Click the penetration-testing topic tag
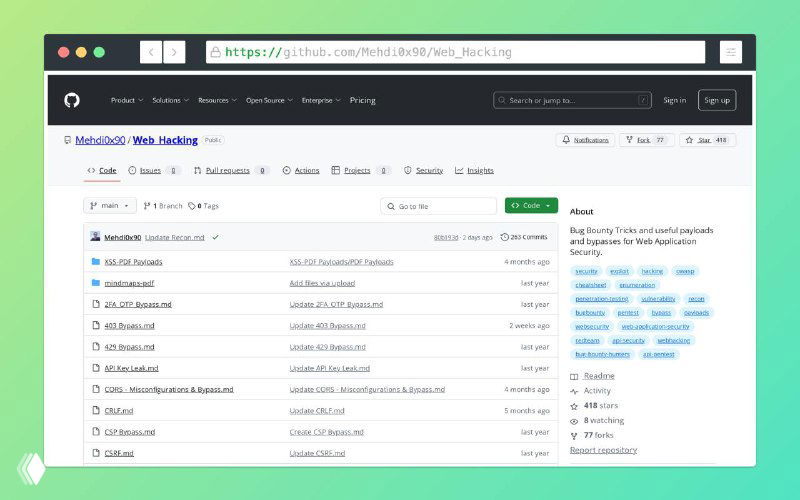This screenshot has height=500, width=800. (602, 299)
